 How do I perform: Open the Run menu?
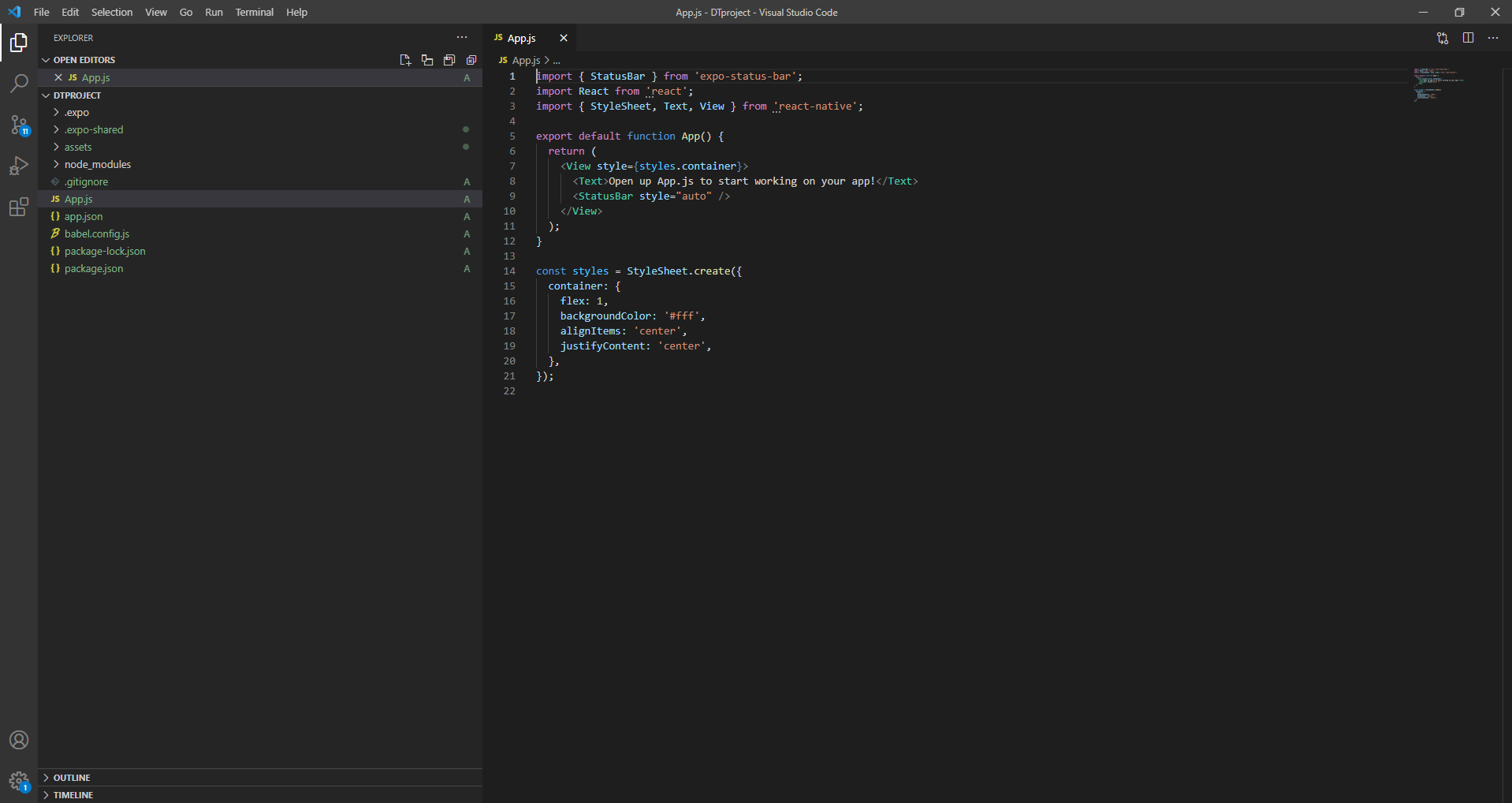tap(214, 12)
